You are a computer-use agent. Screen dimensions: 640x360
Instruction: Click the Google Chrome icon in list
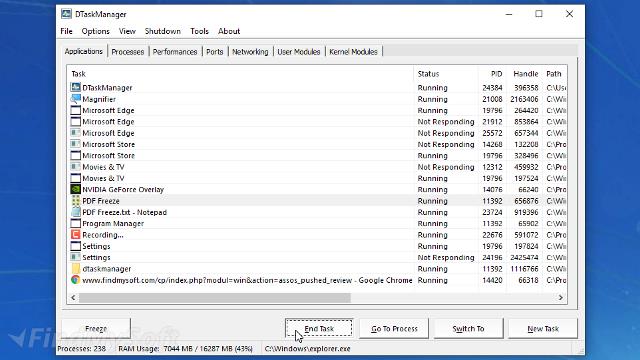[x=76, y=280]
